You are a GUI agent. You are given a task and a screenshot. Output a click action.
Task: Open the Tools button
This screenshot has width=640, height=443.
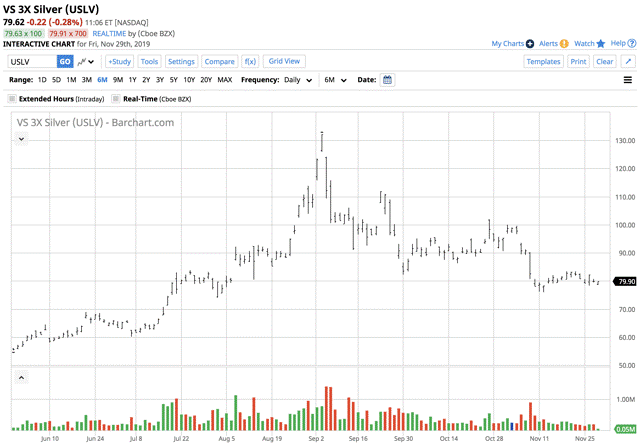pyautogui.click(x=149, y=62)
